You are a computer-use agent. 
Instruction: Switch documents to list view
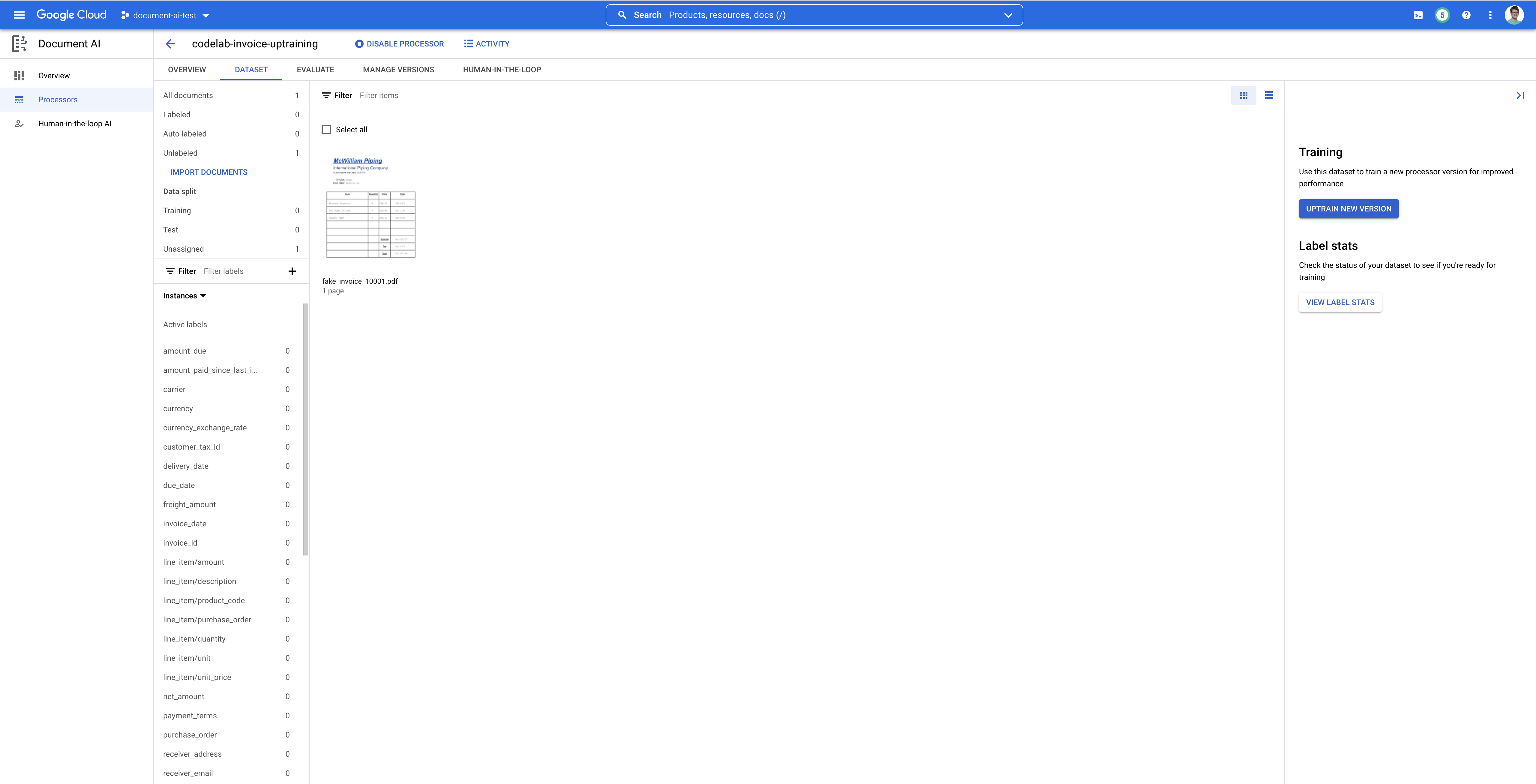pyautogui.click(x=1270, y=95)
